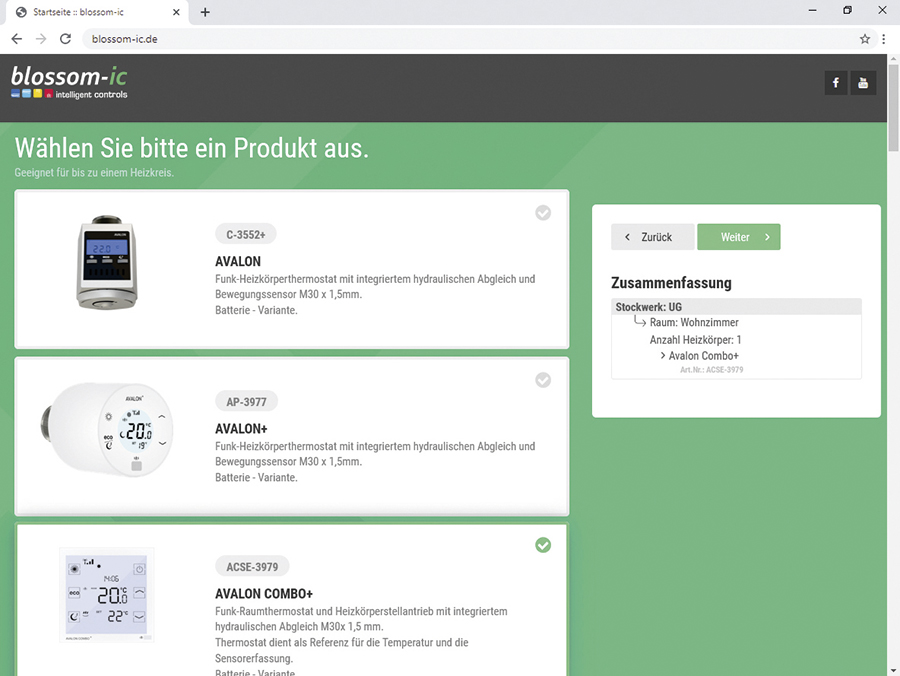Click the page vertical scrollbar thumb
900x676 pixels.
coord(893,107)
